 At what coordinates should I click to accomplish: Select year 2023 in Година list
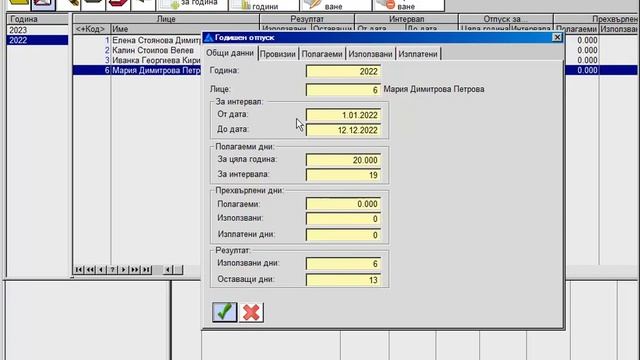point(38,30)
